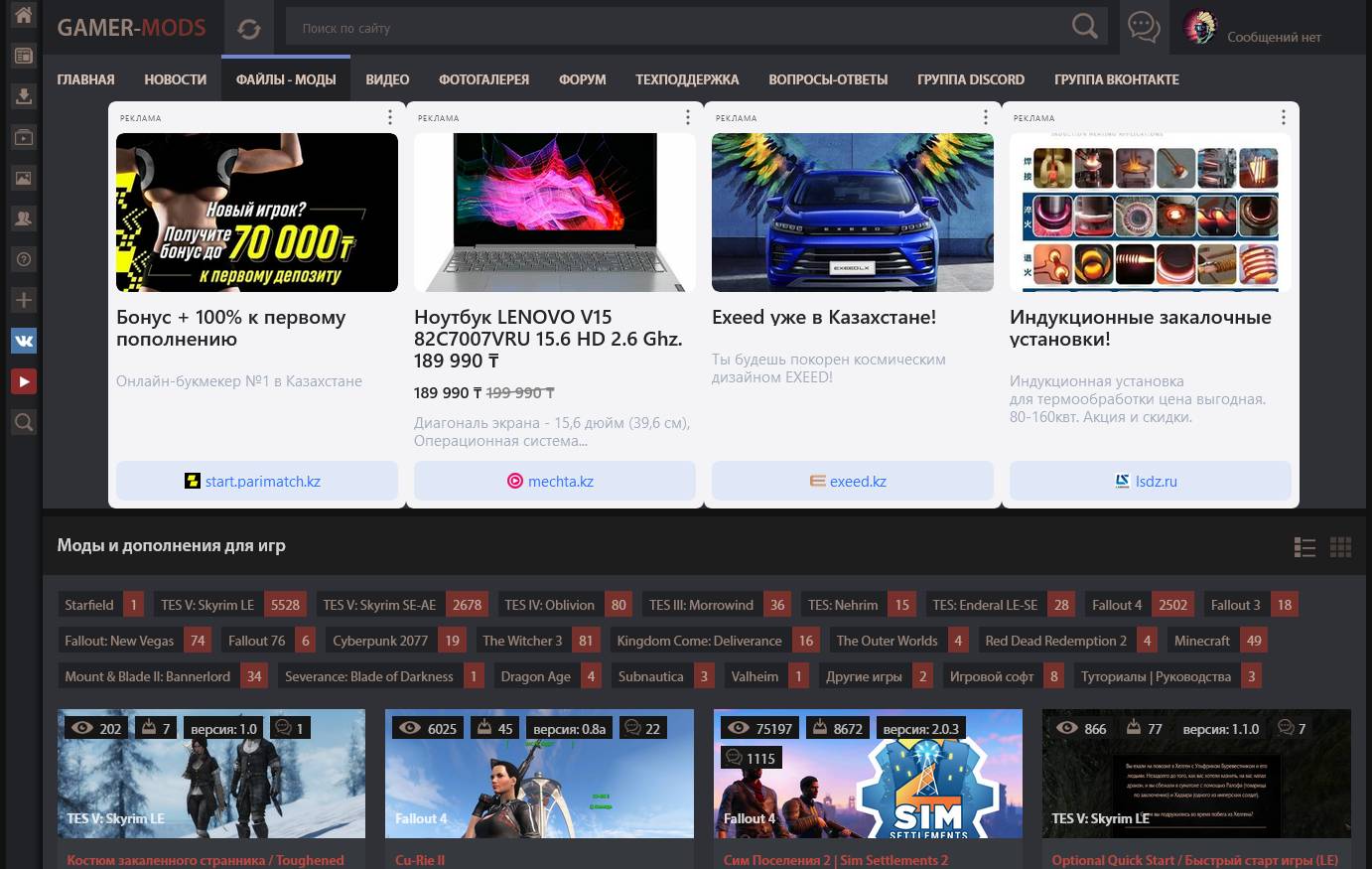Viewport: 1372px width, 869px height.
Task: Select the TES IV: Oblivion category
Action: pyautogui.click(x=565, y=605)
